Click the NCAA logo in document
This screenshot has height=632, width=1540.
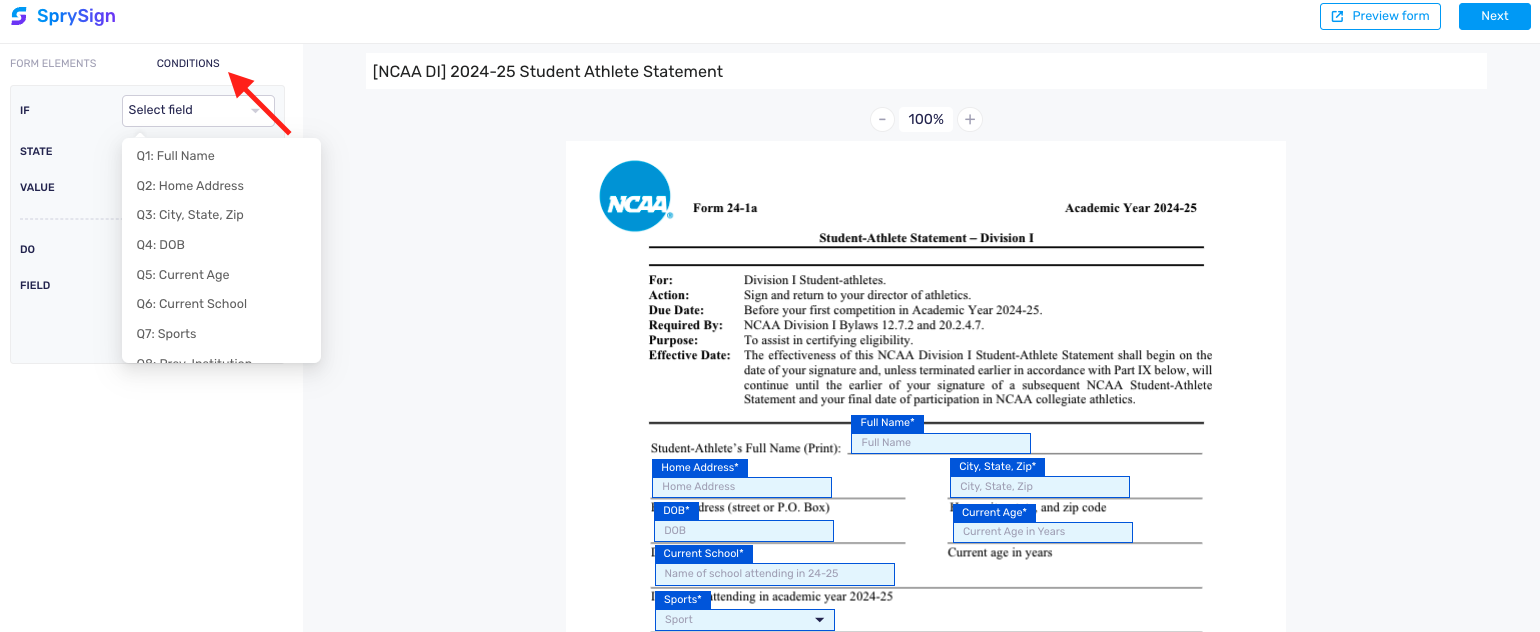[x=635, y=196]
